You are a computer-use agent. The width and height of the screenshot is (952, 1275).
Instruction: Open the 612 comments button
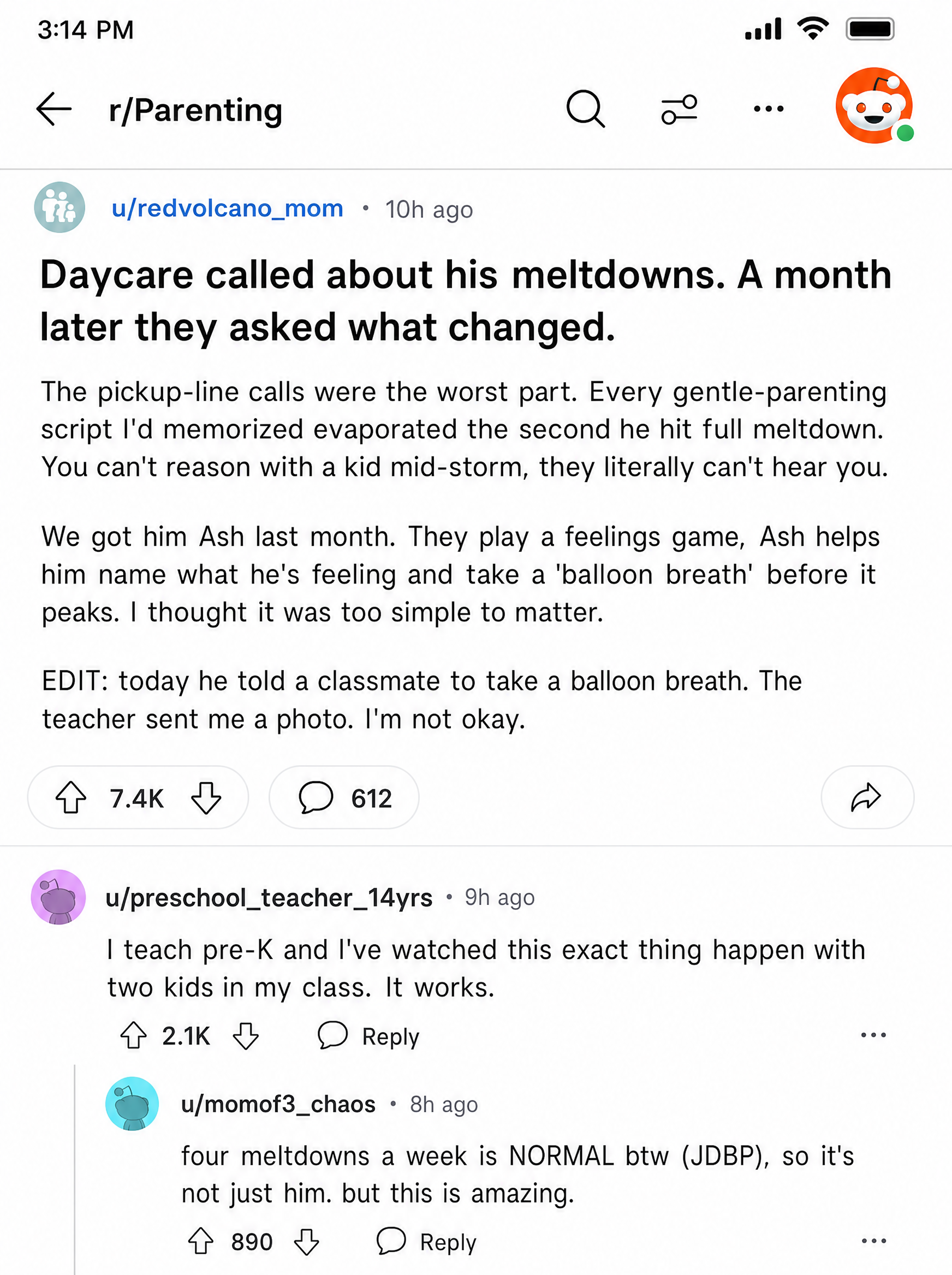pos(344,797)
